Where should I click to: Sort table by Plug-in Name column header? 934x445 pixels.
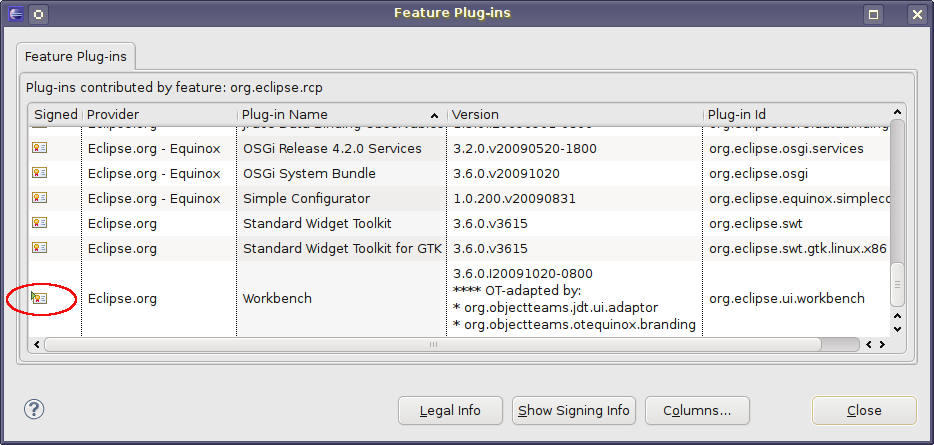click(x=340, y=115)
